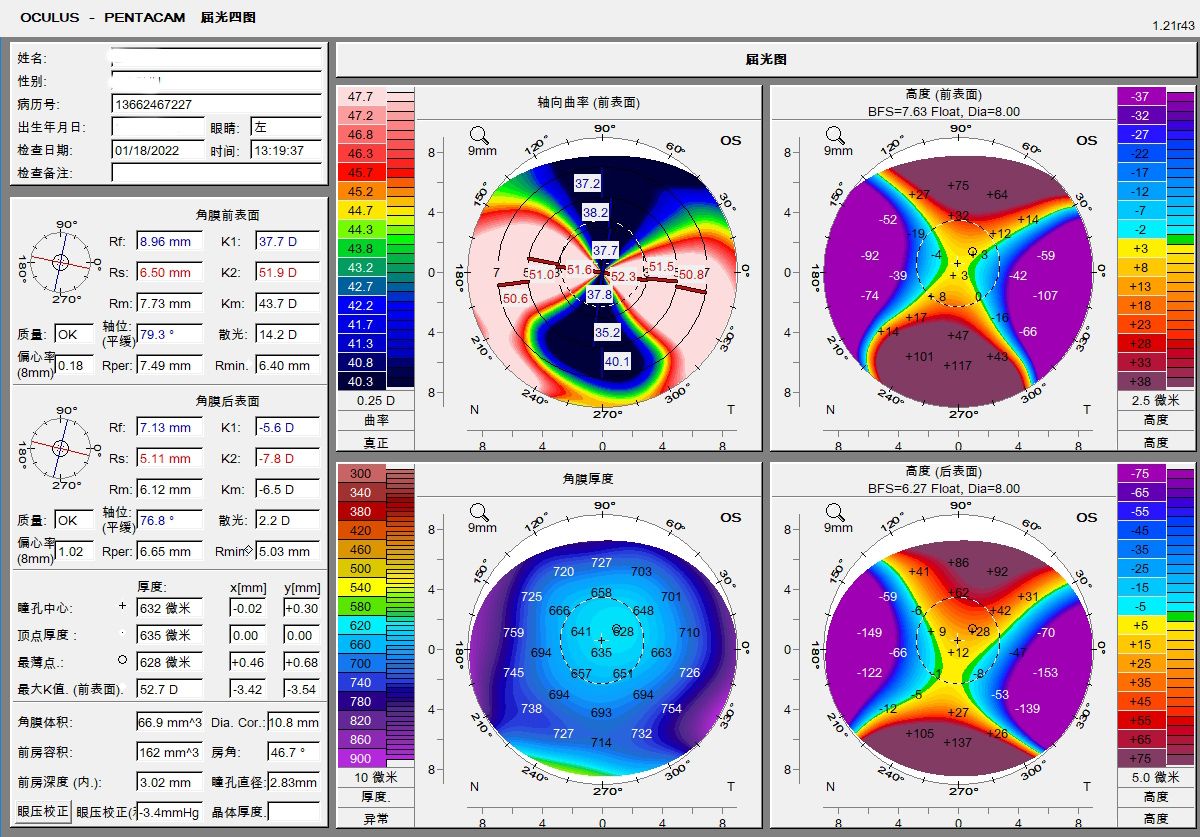The image size is (1200, 837).
Task: Select the 屈光图 panel title
Action: (765, 60)
